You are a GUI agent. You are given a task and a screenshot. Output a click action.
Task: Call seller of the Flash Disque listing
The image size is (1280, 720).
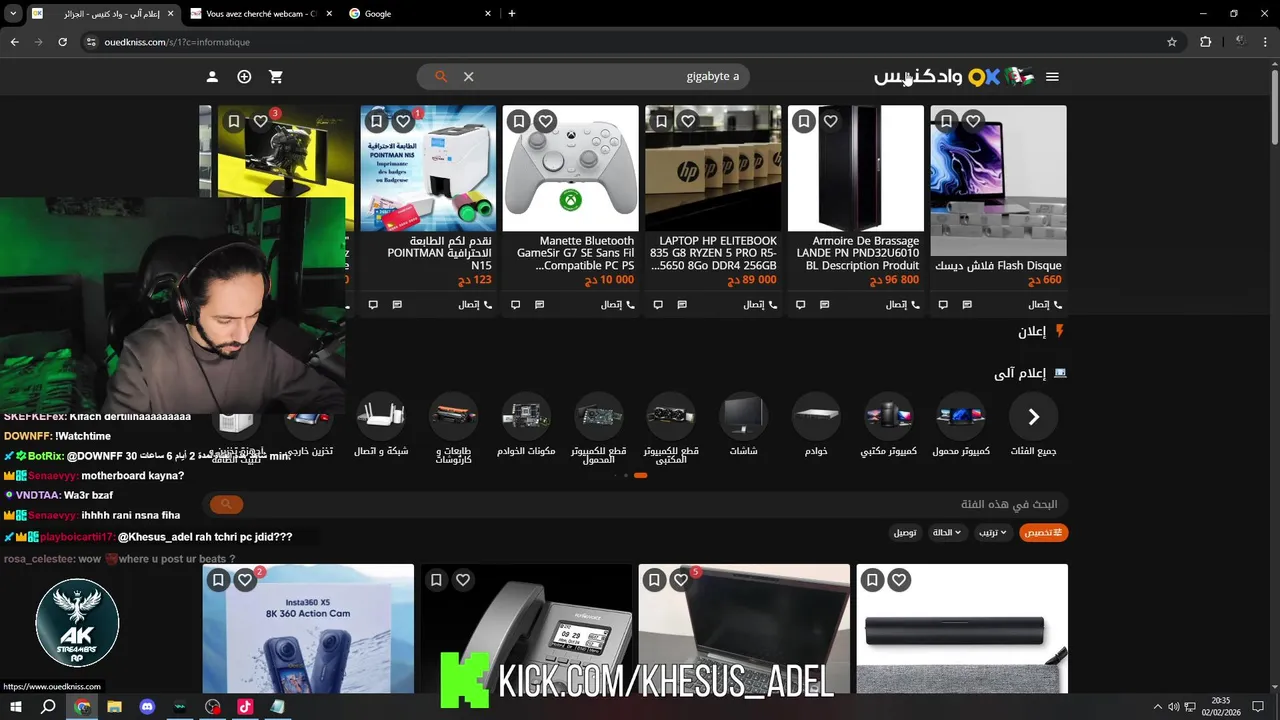(x=1045, y=305)
